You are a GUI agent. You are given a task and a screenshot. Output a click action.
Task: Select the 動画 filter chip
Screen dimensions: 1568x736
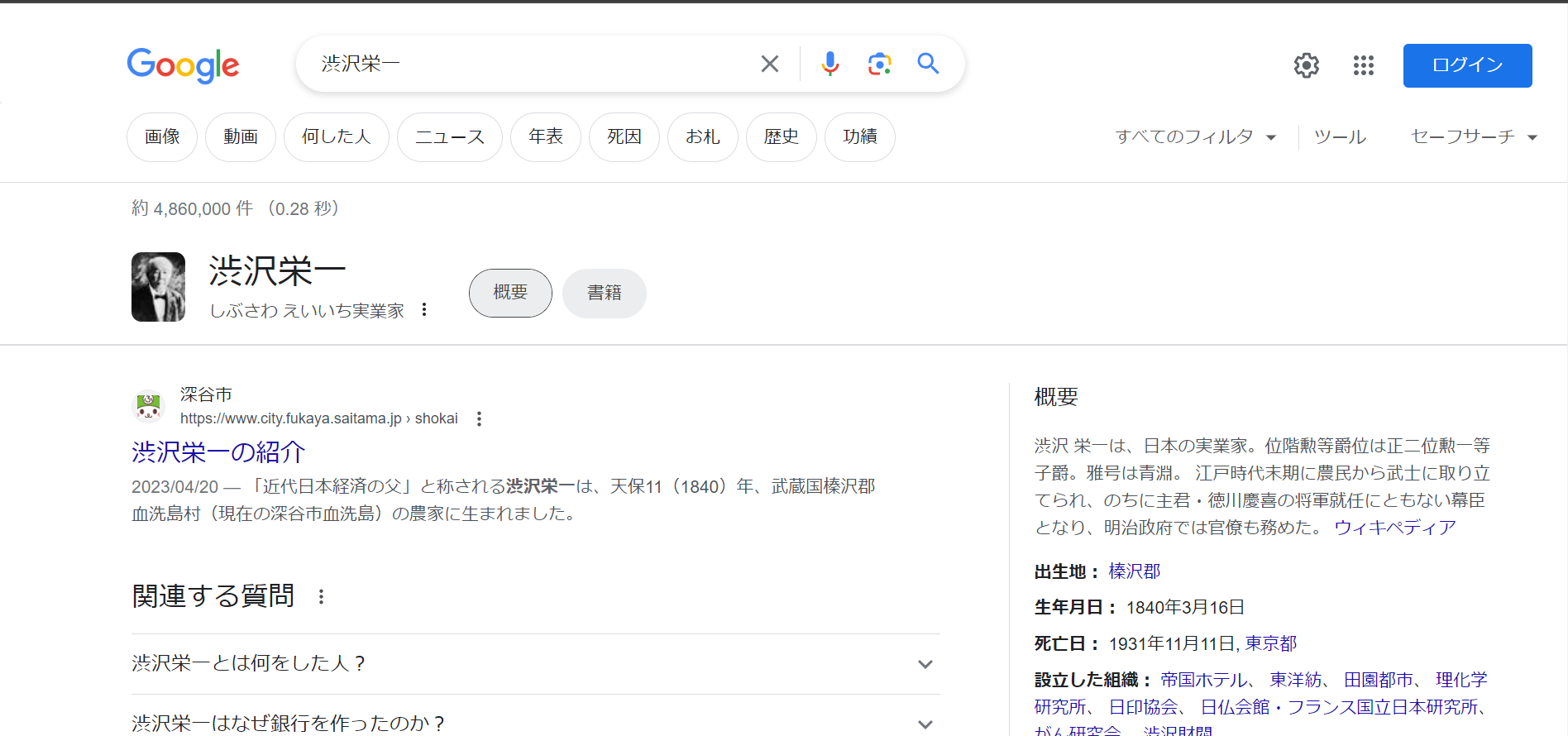(x=241, y=137)
